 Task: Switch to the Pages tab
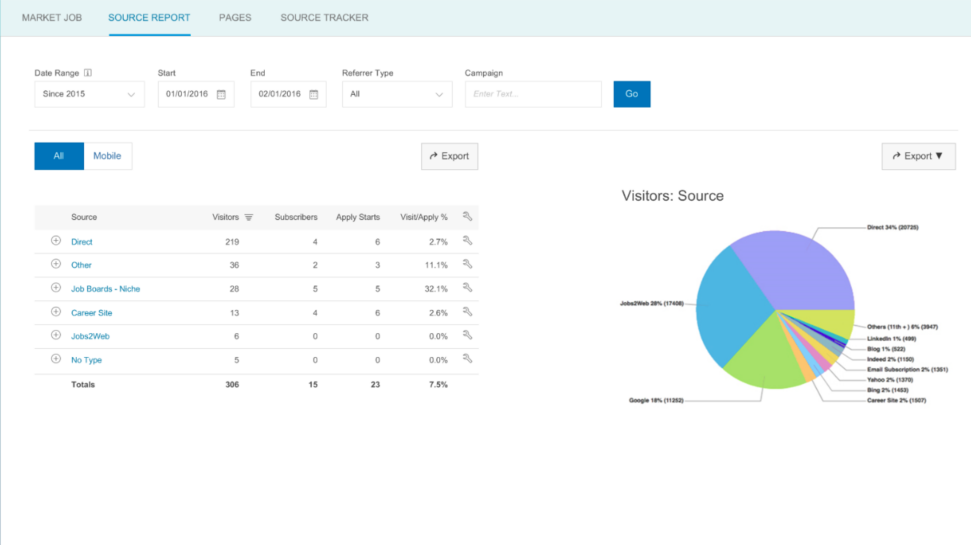[235, 17]
